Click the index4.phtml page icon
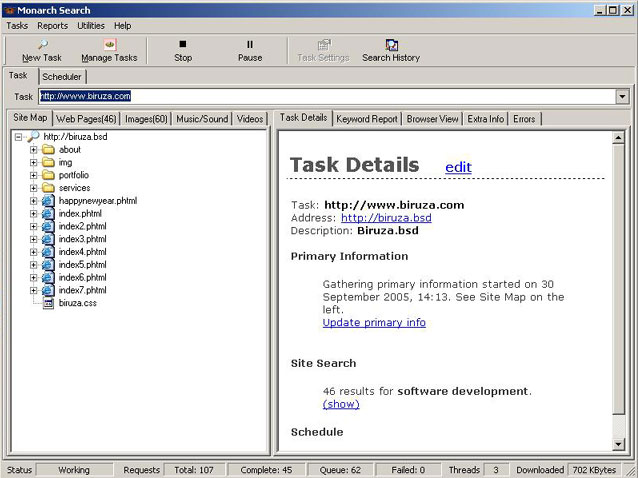638x478 pixels. coord(48,252)
